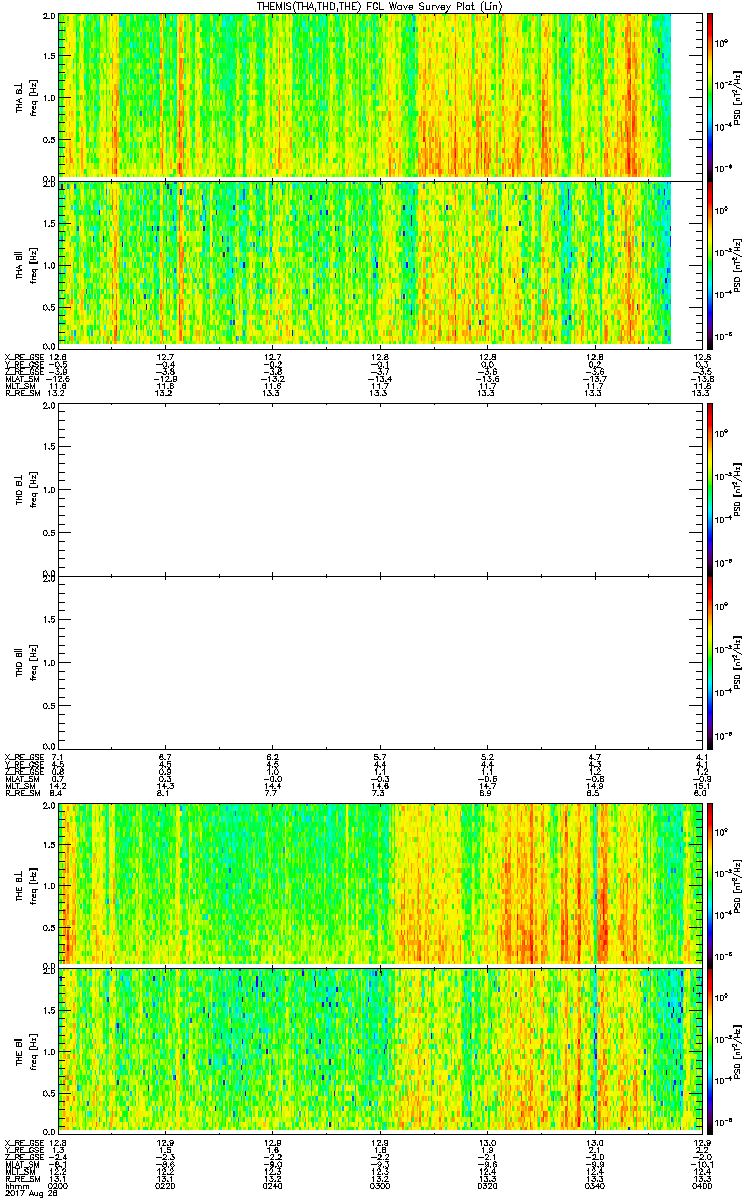Click the THA BL PSD color bar
Image resolution: width=750 pixels, height=1200 pixels.
pos(711,96)
